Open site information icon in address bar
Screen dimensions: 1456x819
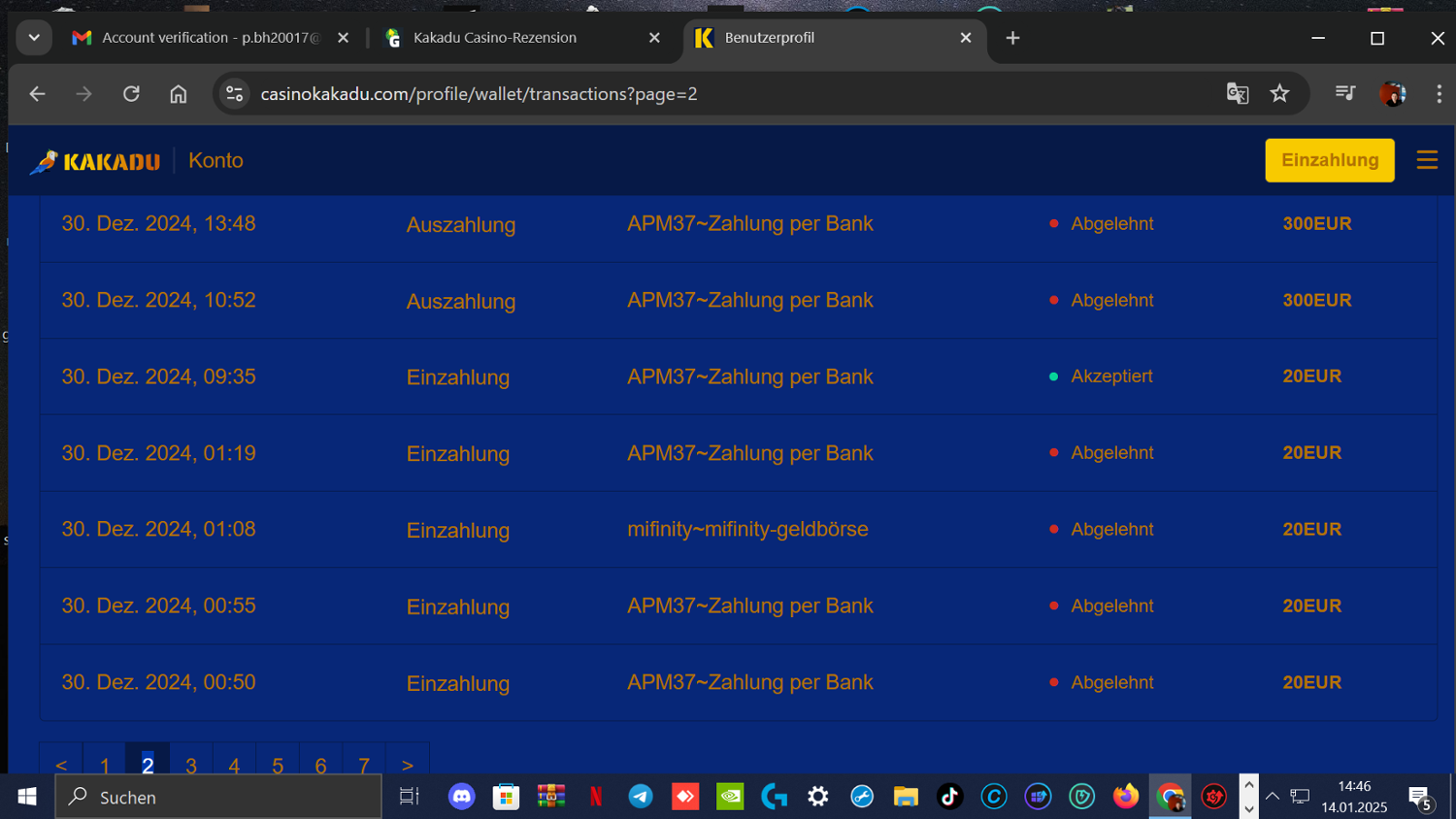(x=234, y=94)
